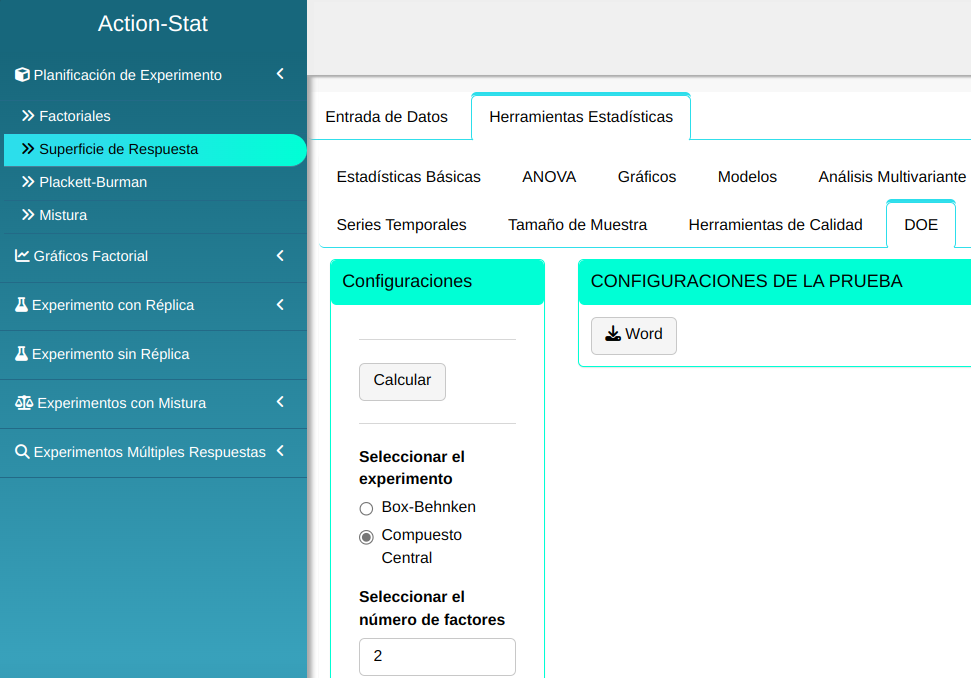The height and width of the screenshot is (678, 971).
Task: Click the number of factors input field
Action: pos(437,657)
